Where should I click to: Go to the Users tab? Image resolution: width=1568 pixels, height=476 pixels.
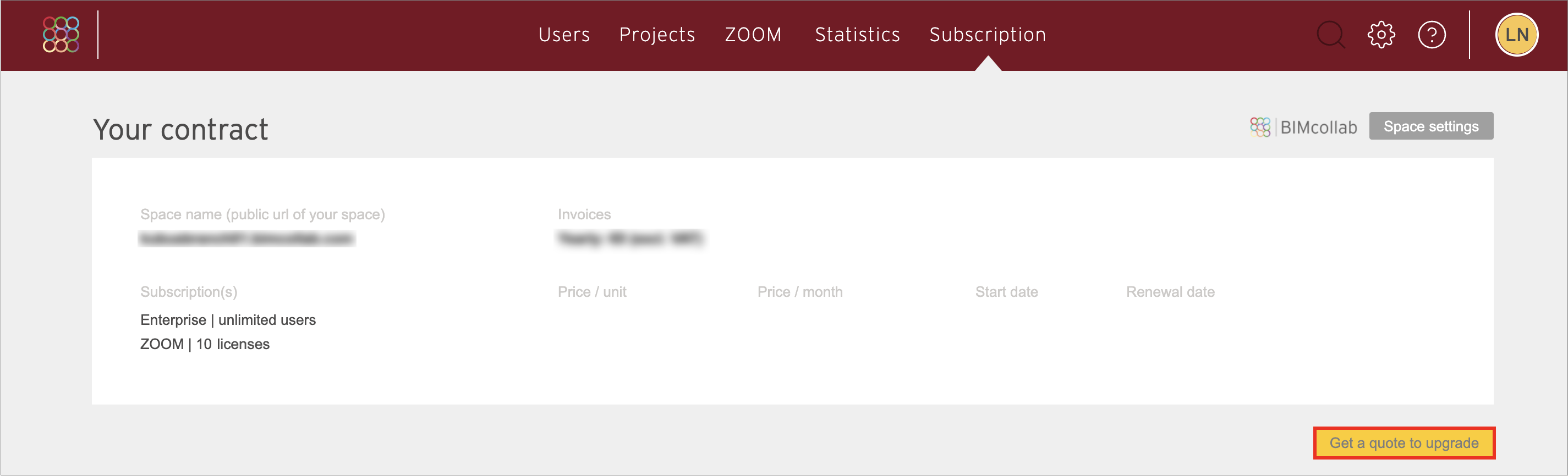[563, 35]
